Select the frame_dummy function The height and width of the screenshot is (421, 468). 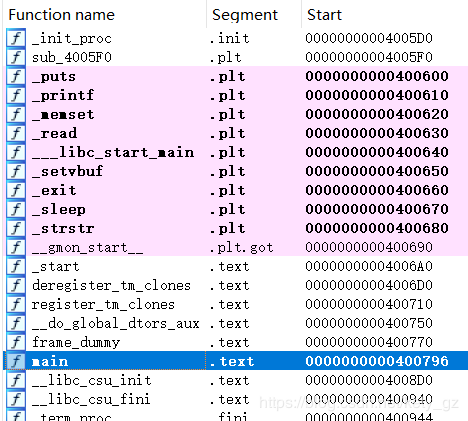(235, 342)
